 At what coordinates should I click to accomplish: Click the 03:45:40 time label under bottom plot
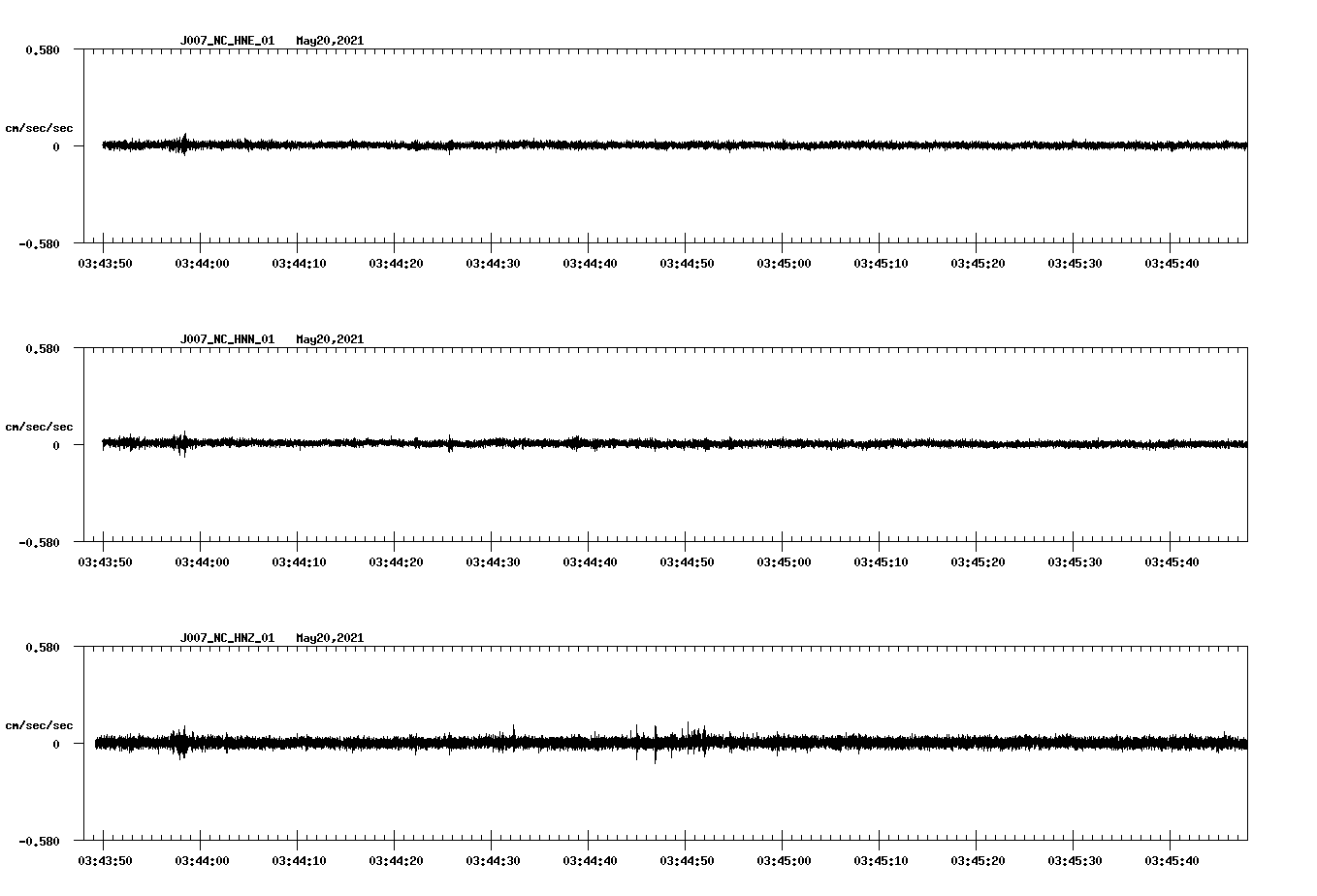(x=1172, y=859)
